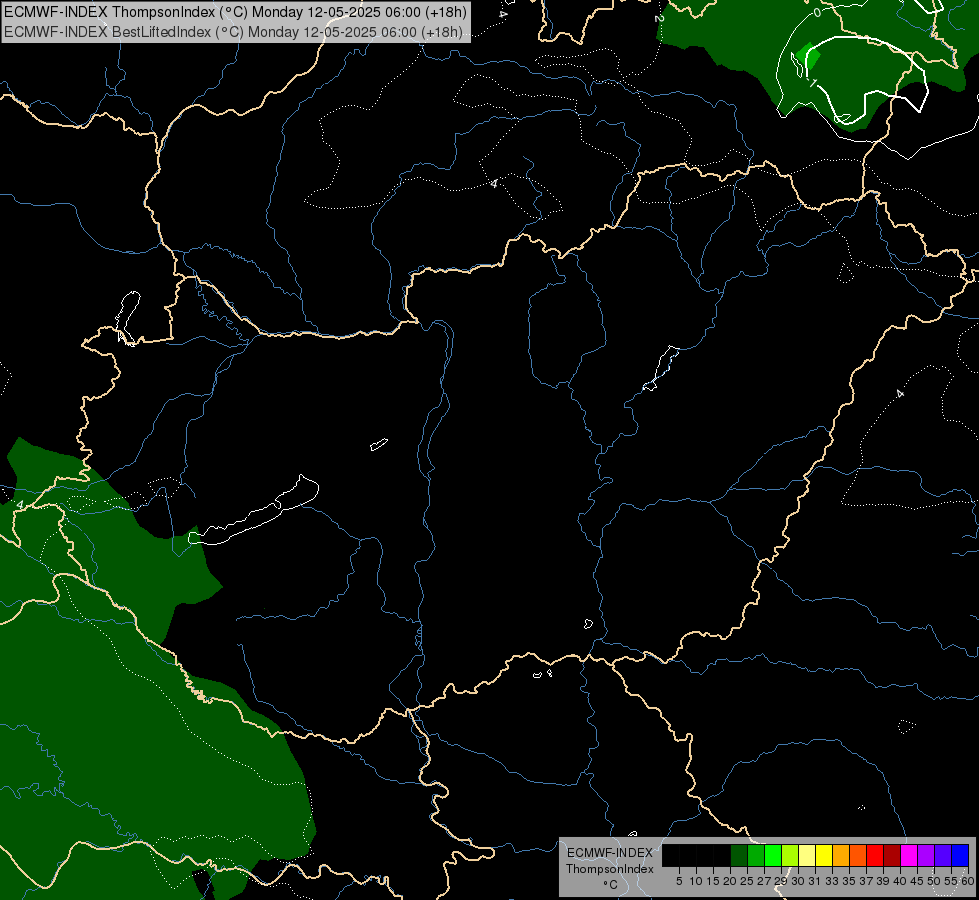
Task: Click the legend tick value 5
Action: 679,881
